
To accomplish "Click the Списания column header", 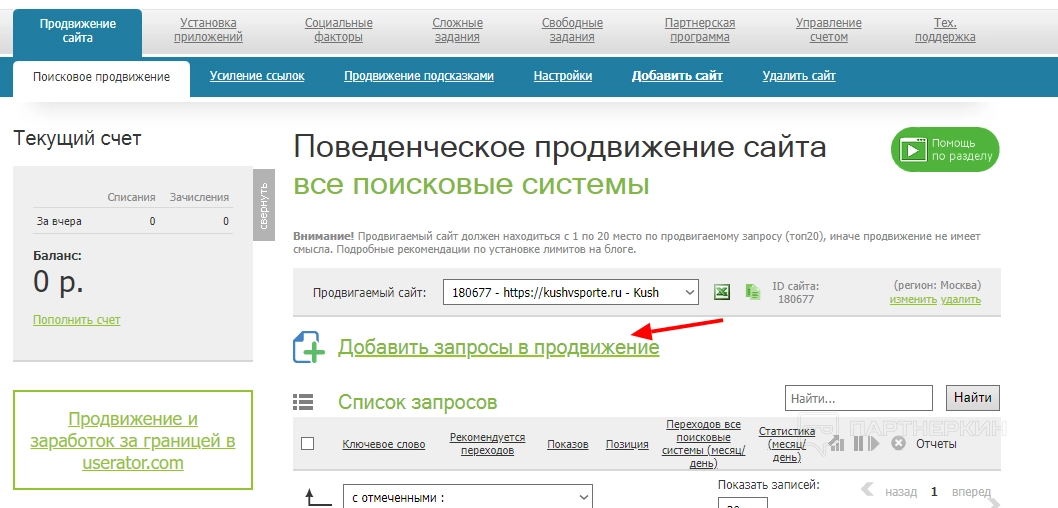I will tap(132, 197).
